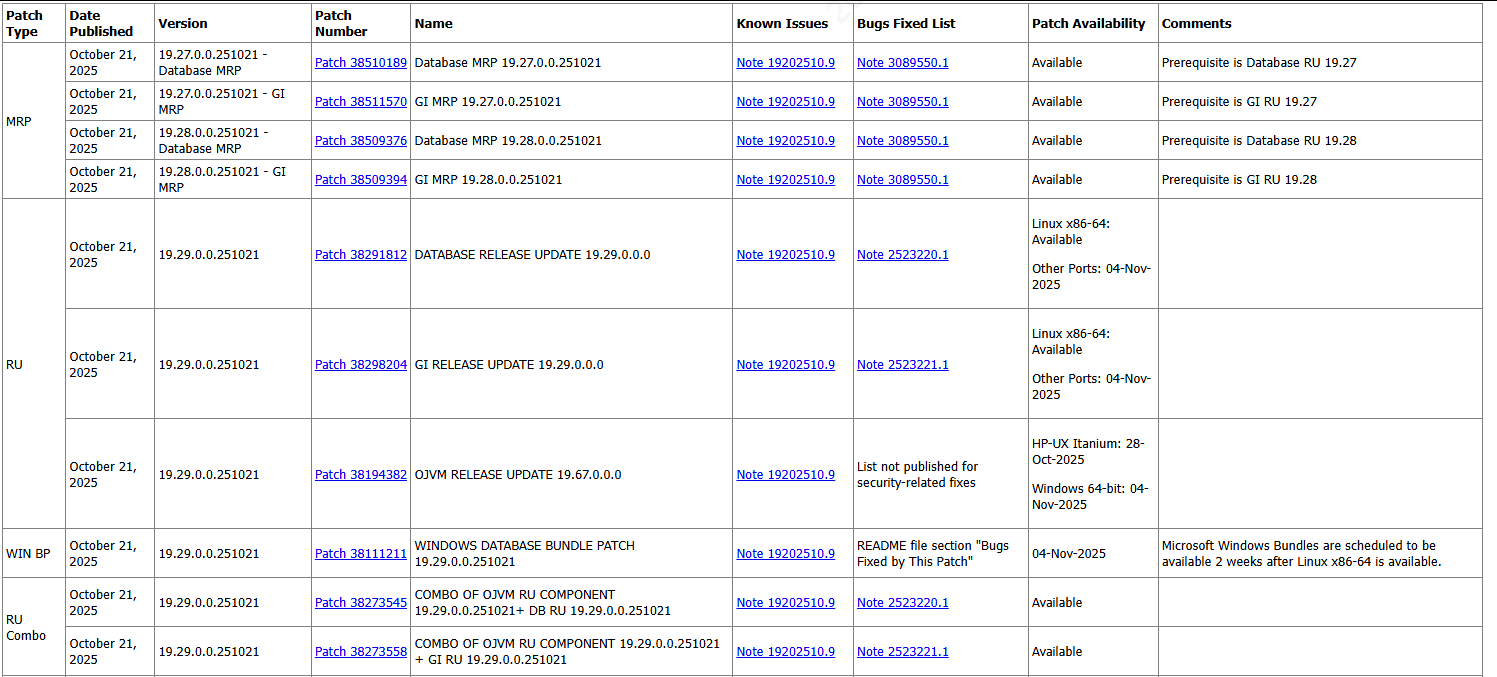This screenshot has height=677, width=1497.
Task: Open Note 2523220.1 in DATABASE RELEASE UPDATE row
Action: (x=903, y=255)
